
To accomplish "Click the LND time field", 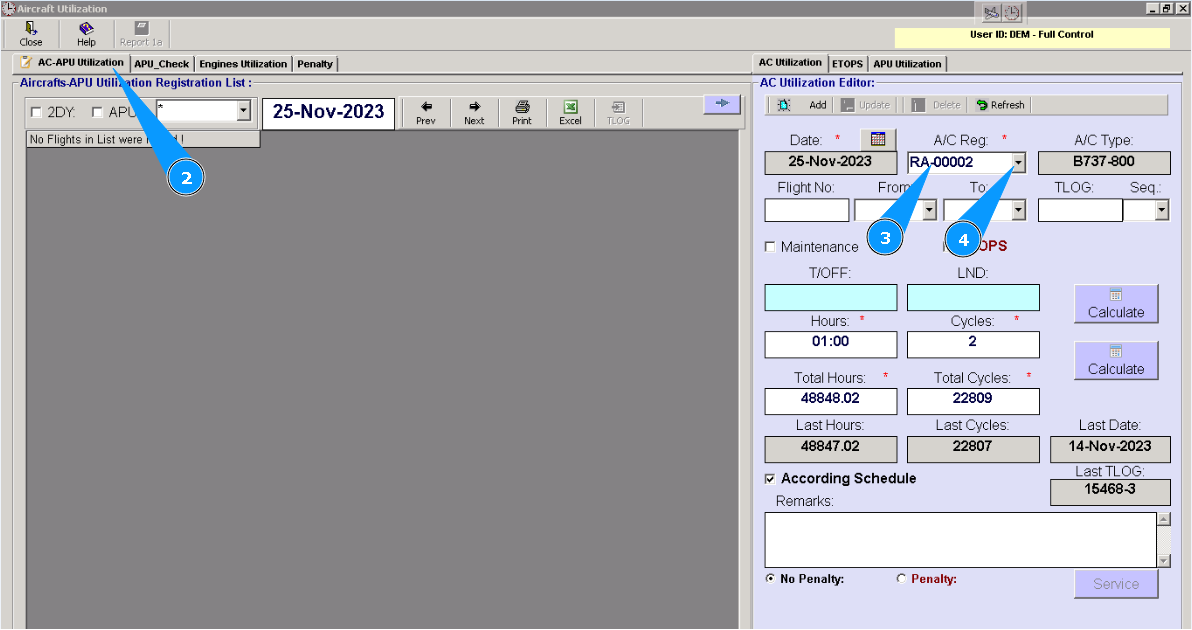I will (973, 298).
